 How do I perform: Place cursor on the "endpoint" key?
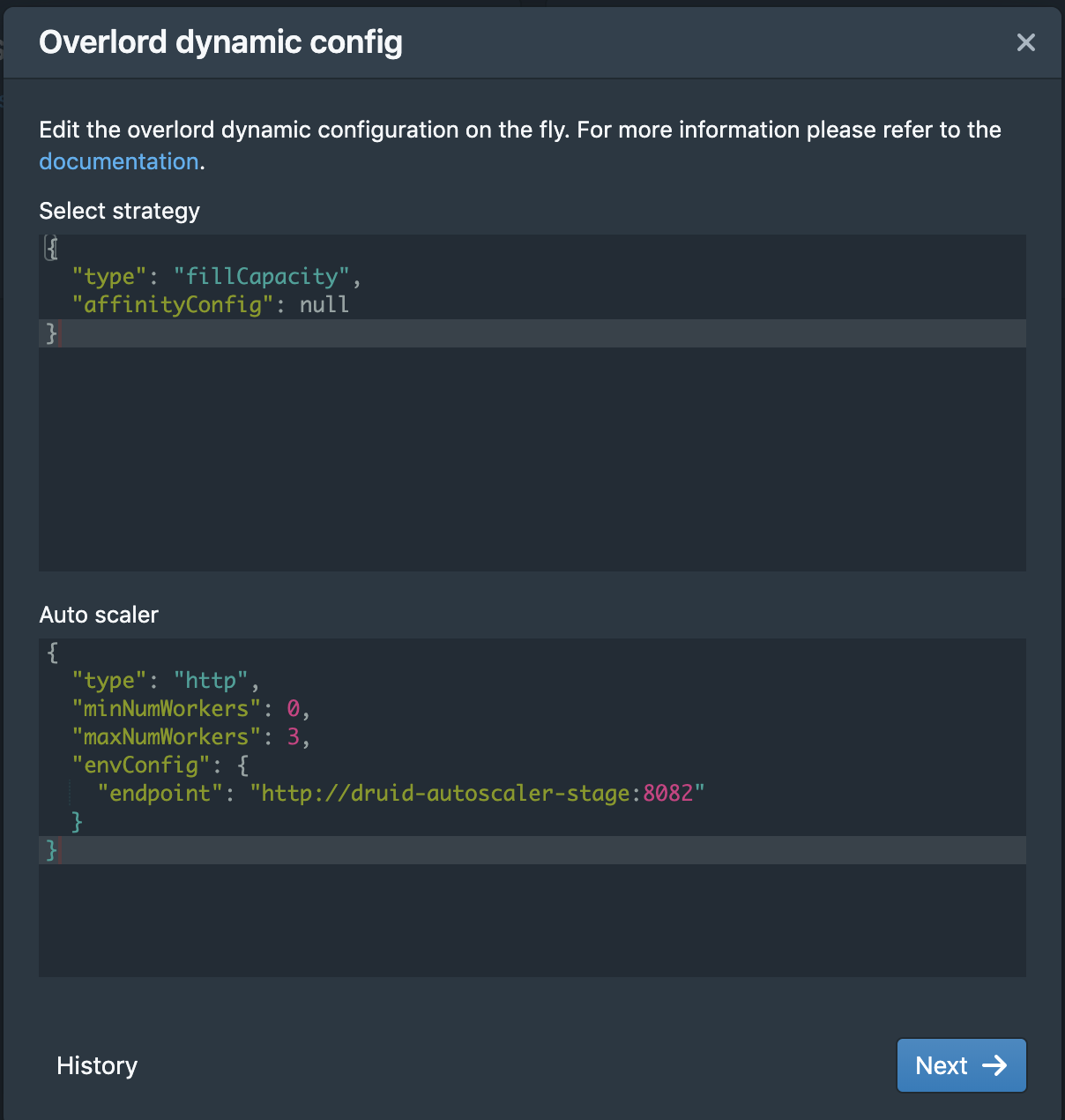pos(160,794)
